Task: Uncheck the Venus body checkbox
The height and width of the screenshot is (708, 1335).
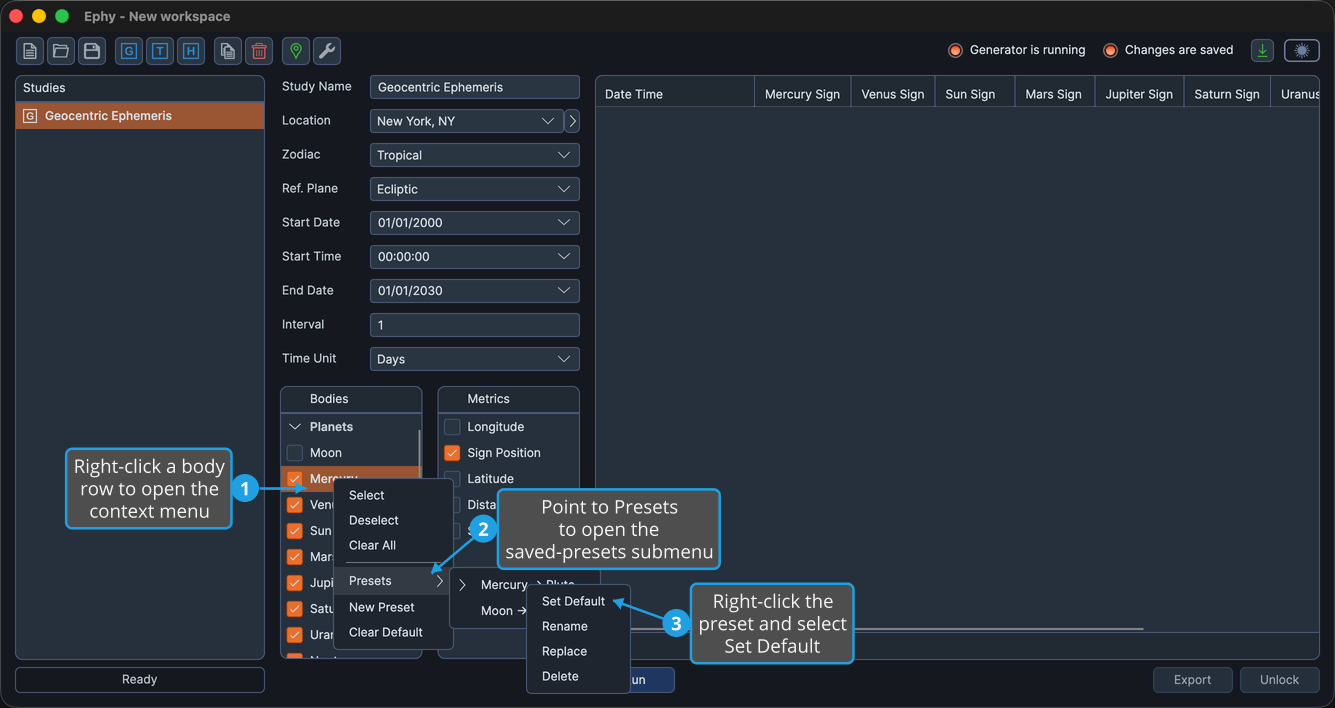Action: click(295, 505)
